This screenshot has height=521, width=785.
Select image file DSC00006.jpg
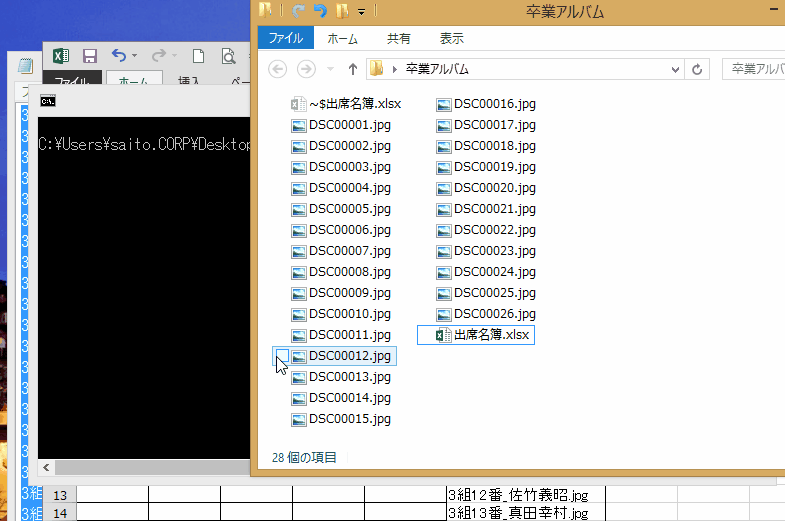click(341, 230)
